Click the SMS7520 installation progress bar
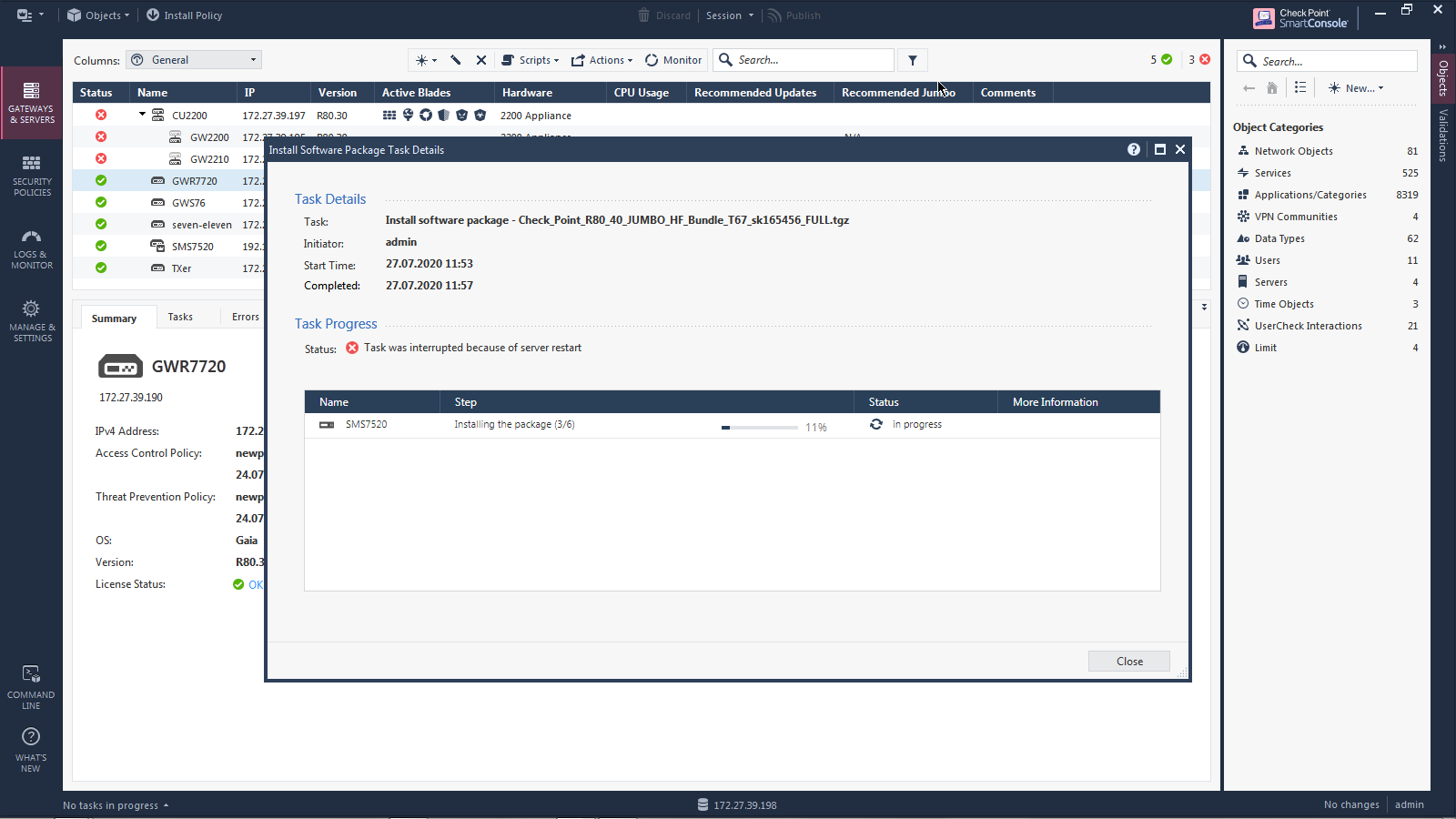 tap(760, 426)
